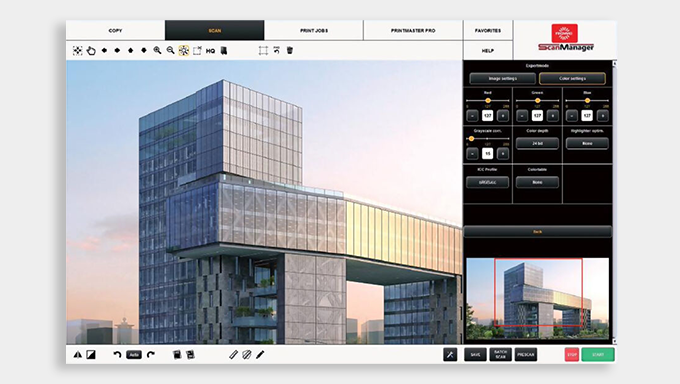Click the diamond icon just before zoom-in magnifier
This screenshot has height=384, width=680.
tap(144, 50)
